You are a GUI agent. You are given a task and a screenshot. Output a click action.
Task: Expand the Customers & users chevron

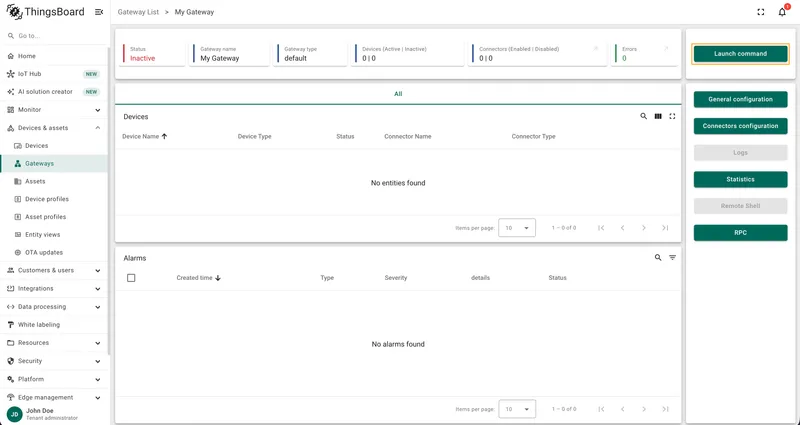pos(98,270)
